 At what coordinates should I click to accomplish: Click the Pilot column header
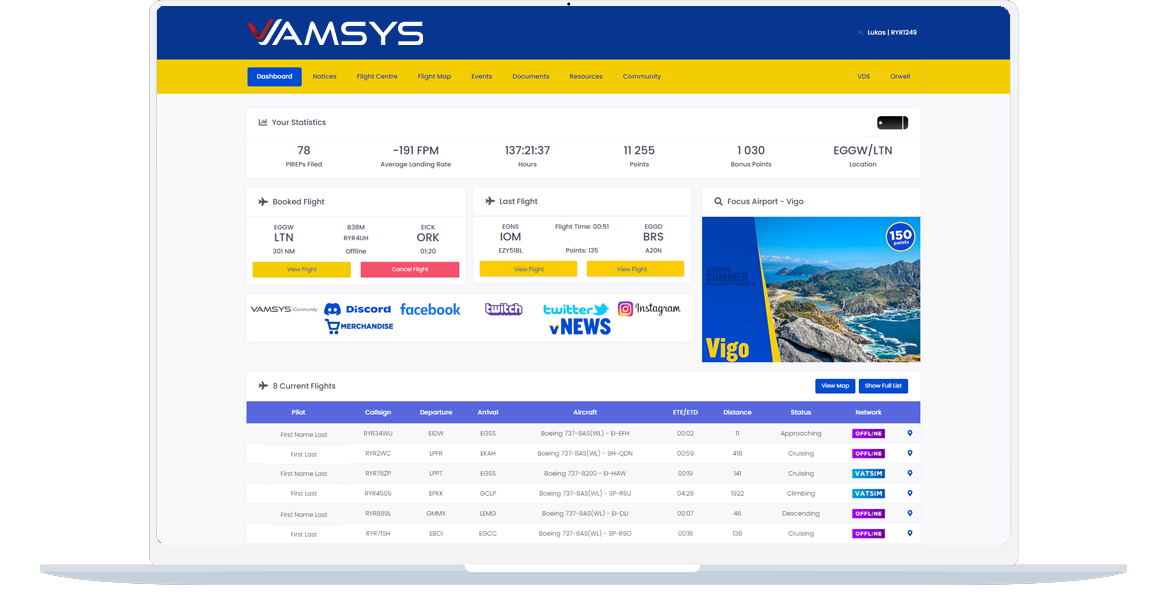(298, 413)
